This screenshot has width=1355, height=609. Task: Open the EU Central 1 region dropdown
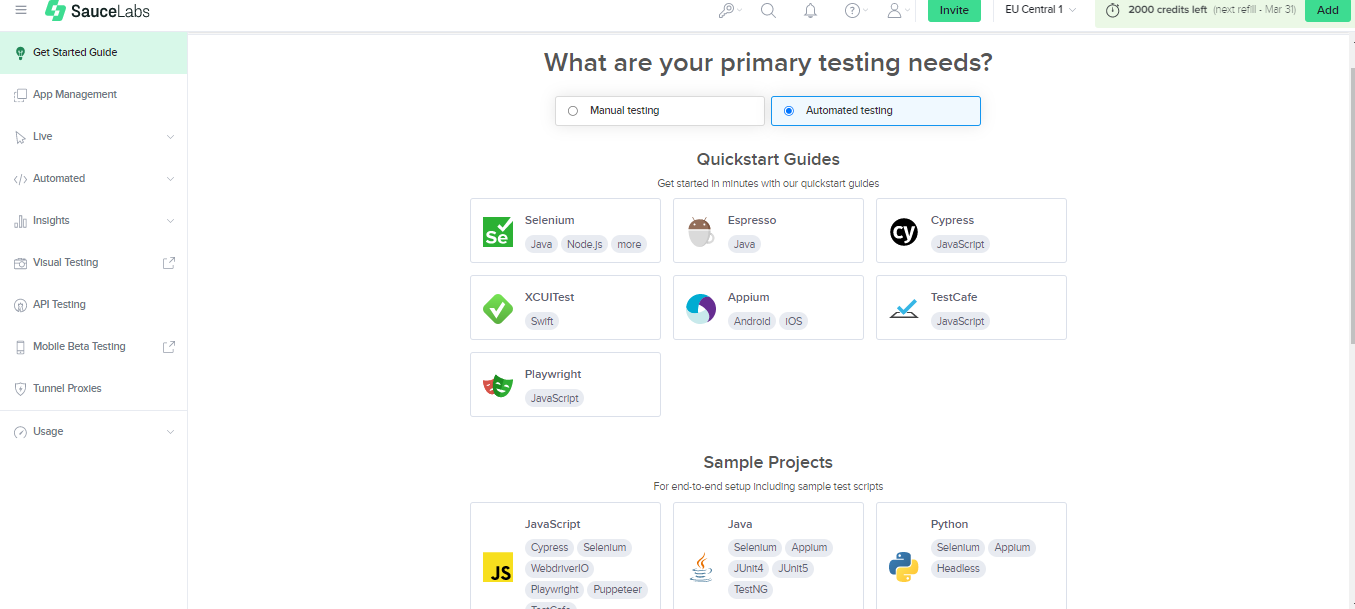[1039, 9]
